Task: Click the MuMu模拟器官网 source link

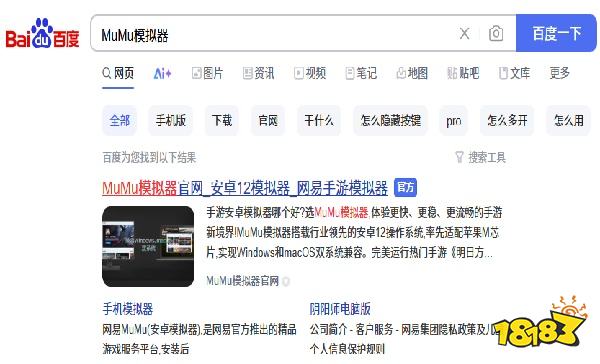Action: 243,281
